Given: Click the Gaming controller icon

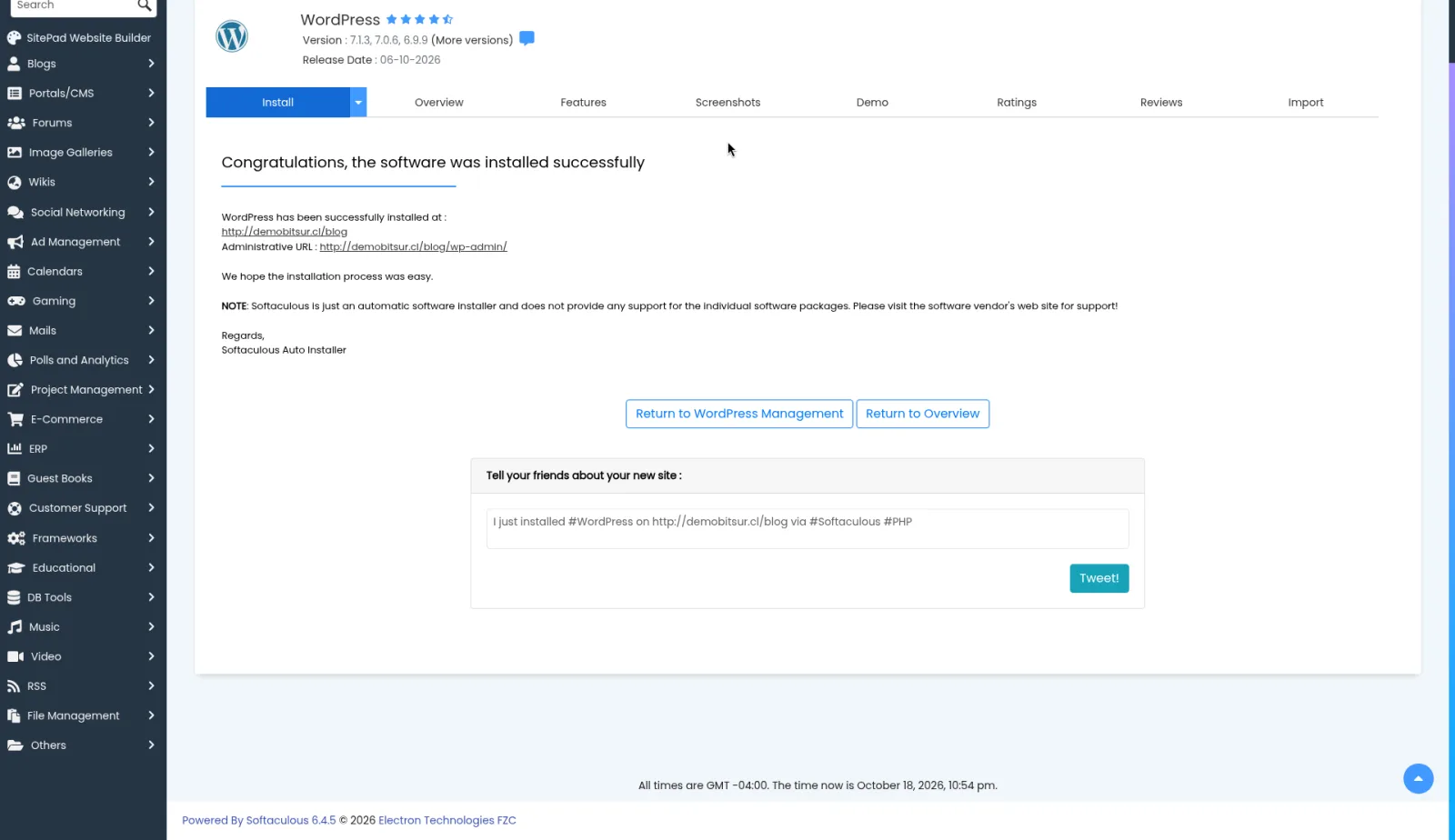Looking at the screenshot, I should [16, 301].
